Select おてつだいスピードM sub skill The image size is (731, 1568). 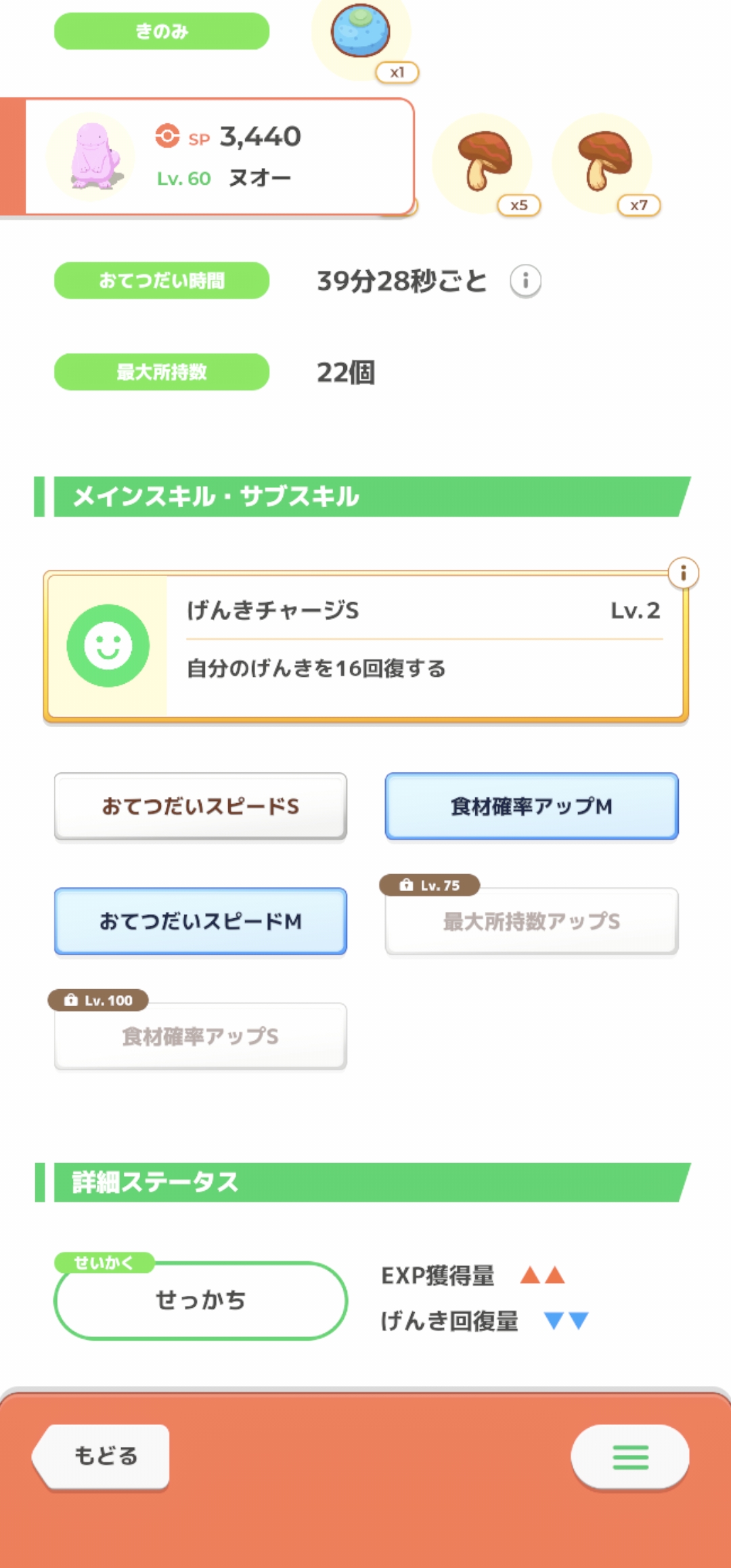pos(200,921)
